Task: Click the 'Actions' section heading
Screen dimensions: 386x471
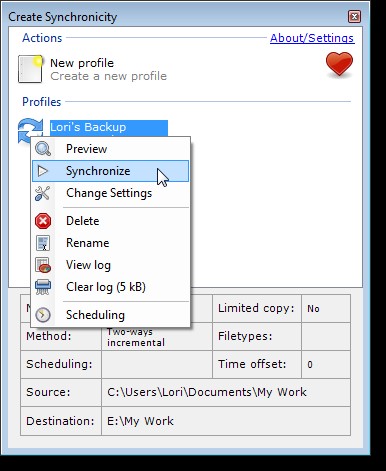Action: tap(42, 38)
